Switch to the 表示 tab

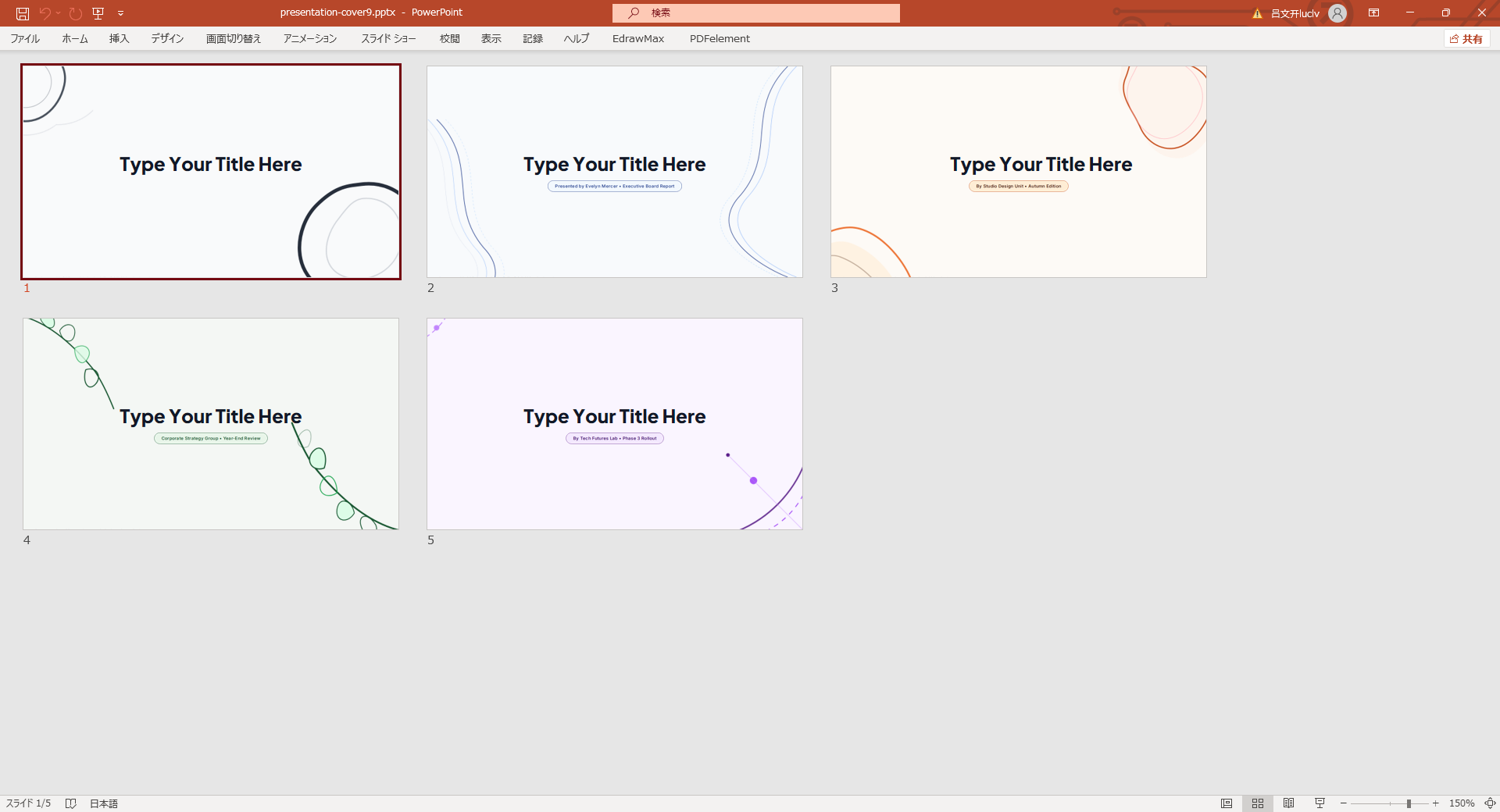(x=491, y=38)
